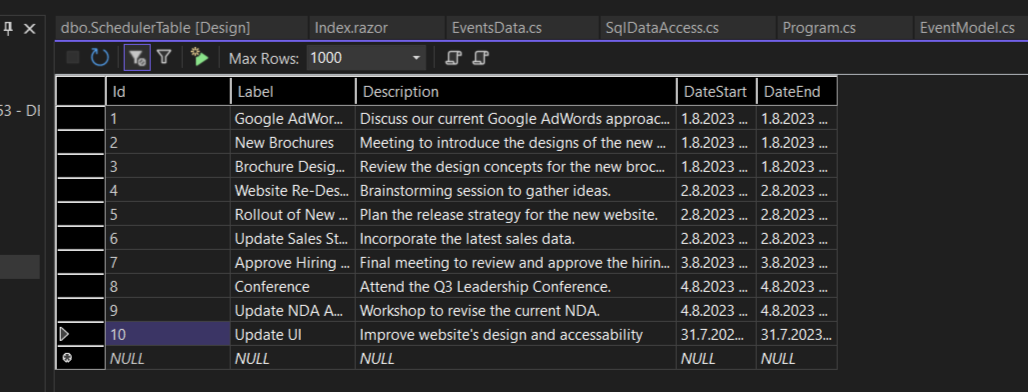
Task: Click the Id cell containing 5
Action: pos(168,214)
